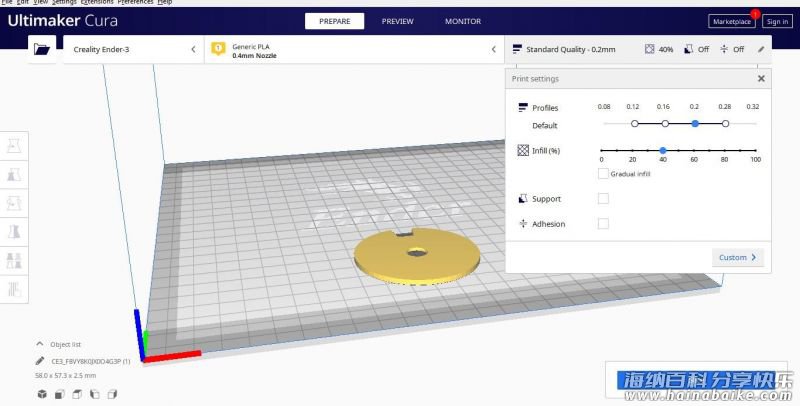
Task: Enable the Support checkbox
Action: coord(603,198)
